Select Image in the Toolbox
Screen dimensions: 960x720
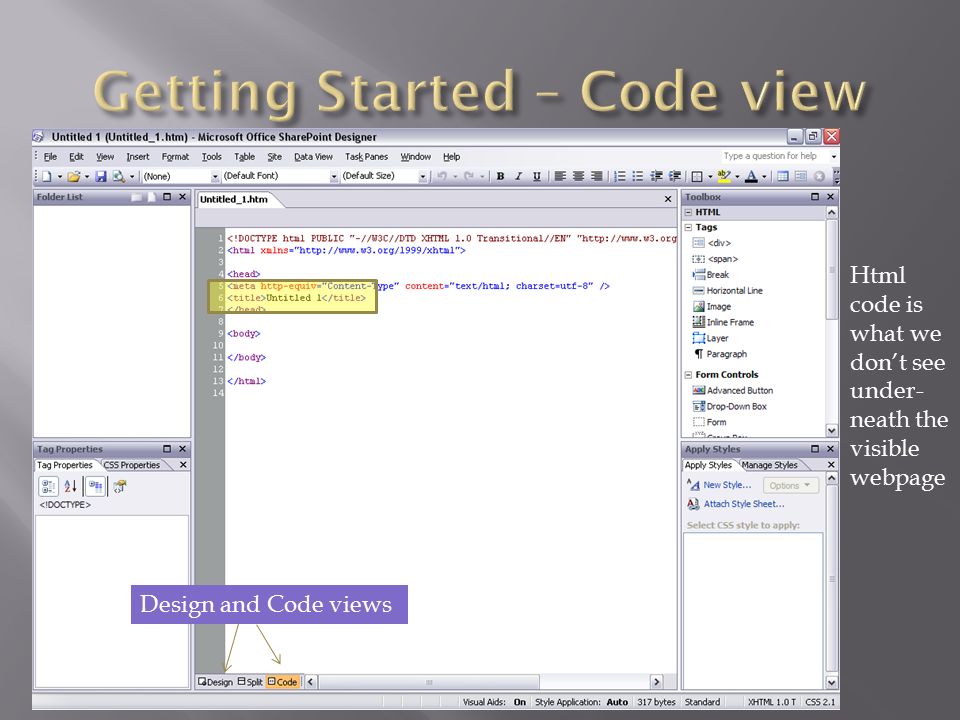(711, 307)
